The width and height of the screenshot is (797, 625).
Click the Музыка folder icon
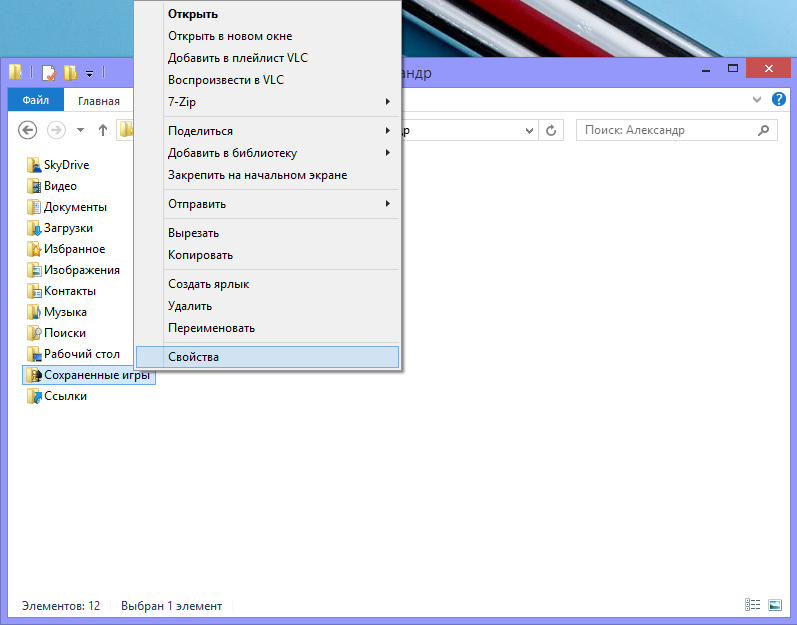34,312
